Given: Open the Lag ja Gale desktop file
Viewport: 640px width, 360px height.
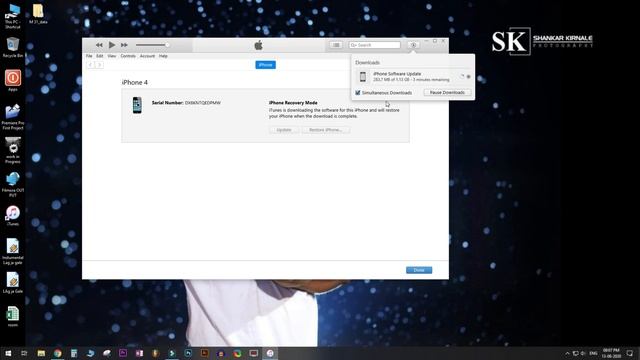Looking at the screenshot, I should click(x=13, y=282).
